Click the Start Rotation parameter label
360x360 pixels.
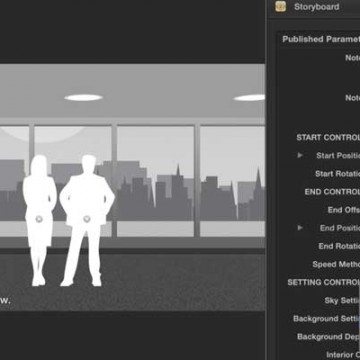(337, 174)
